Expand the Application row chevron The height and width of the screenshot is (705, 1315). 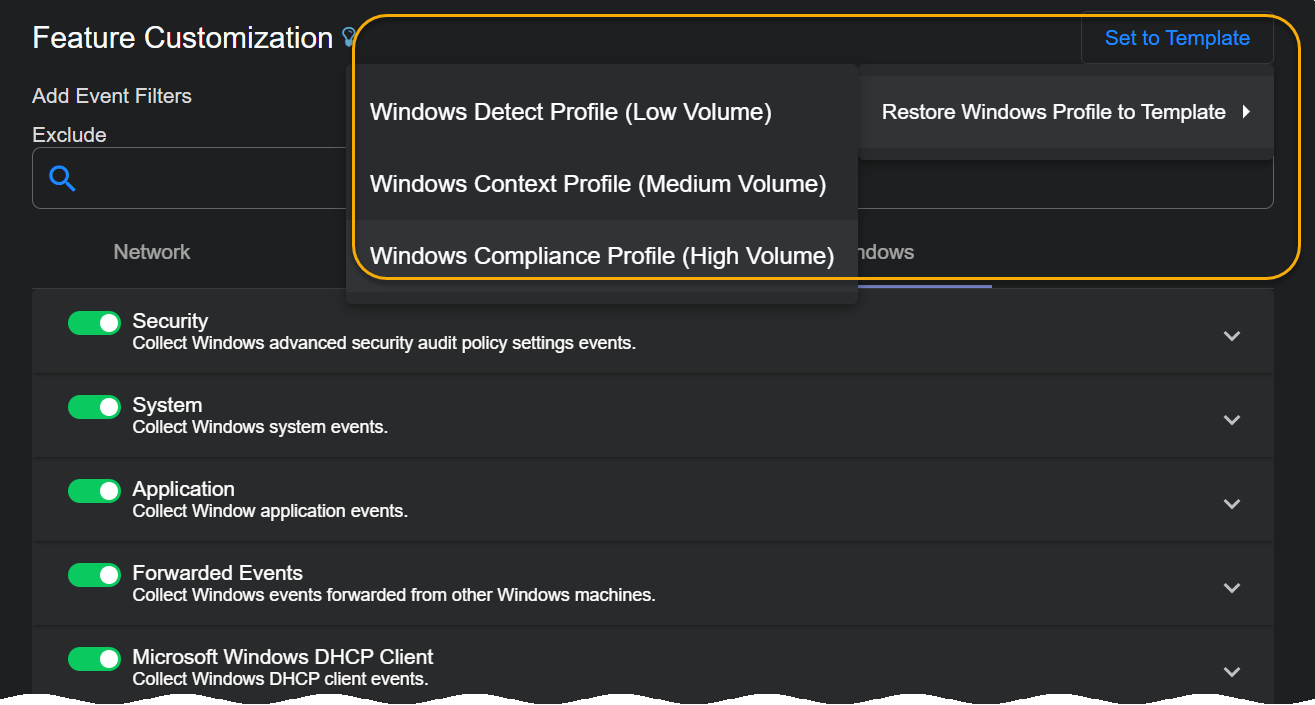1232,504
